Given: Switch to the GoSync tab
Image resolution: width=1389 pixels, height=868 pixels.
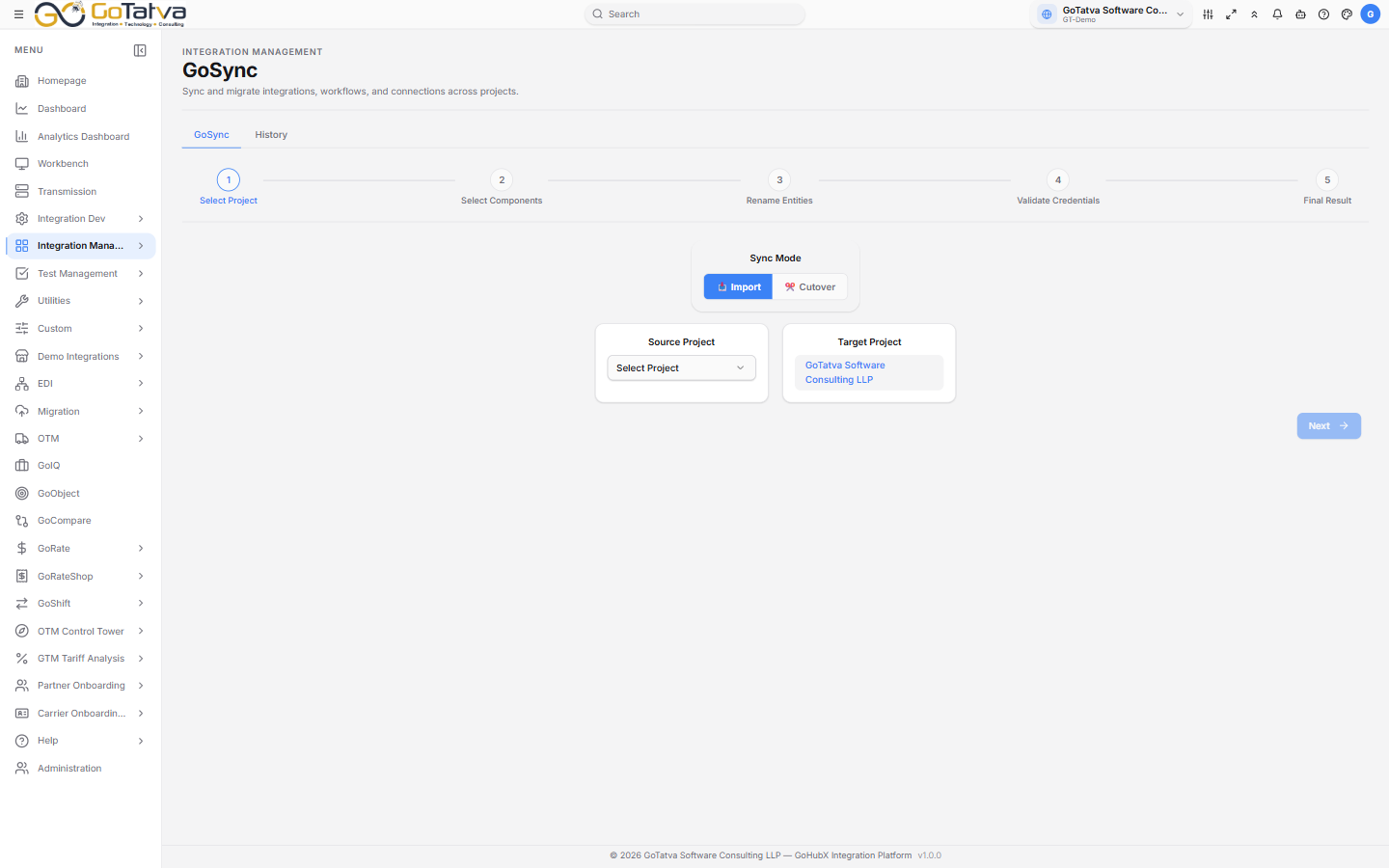Looking at the screenshot, I should (x=211, y=135).
